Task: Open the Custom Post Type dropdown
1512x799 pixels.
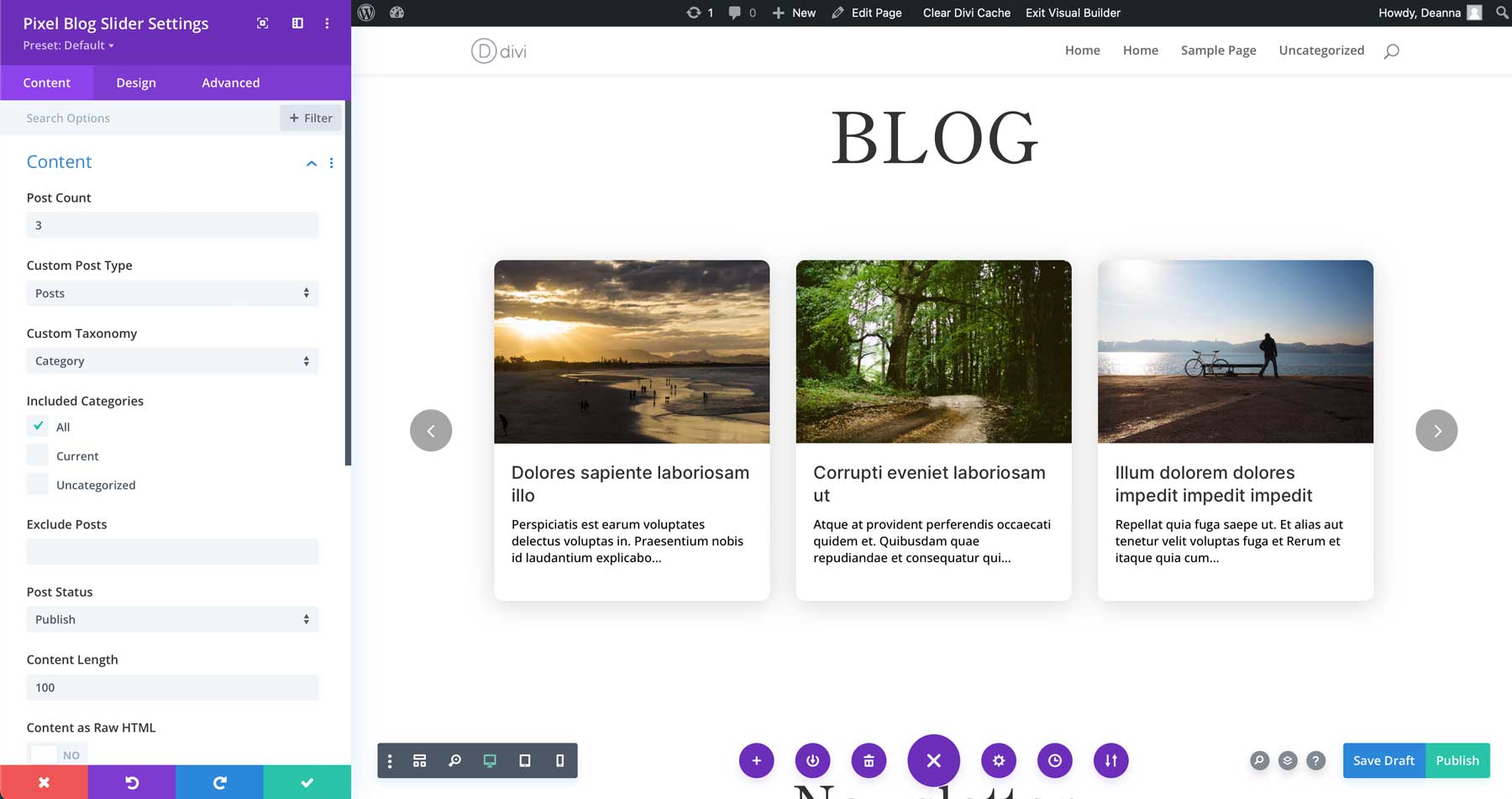Action: tap(171, 293)
